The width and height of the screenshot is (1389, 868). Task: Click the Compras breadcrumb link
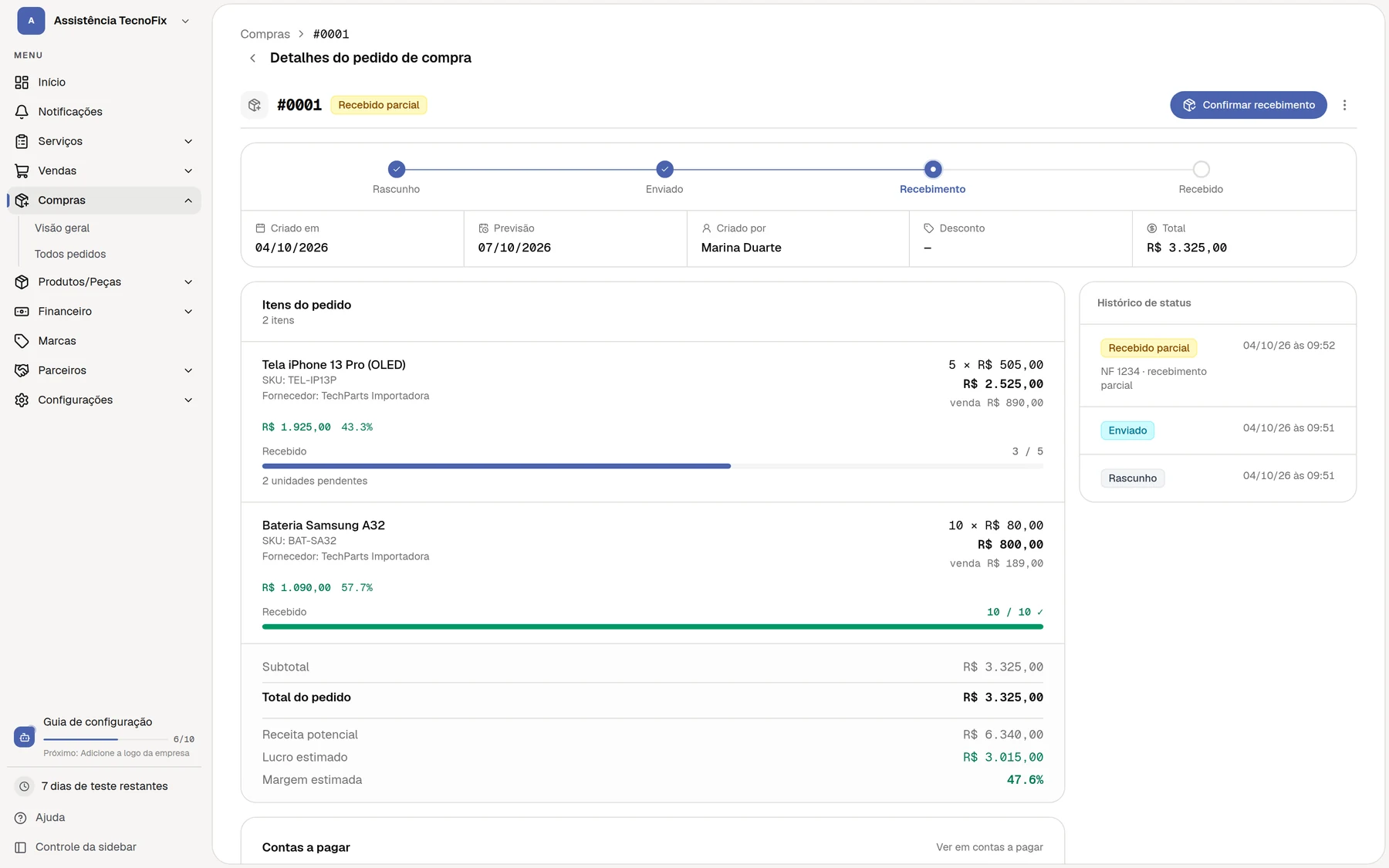click(265, 34)
